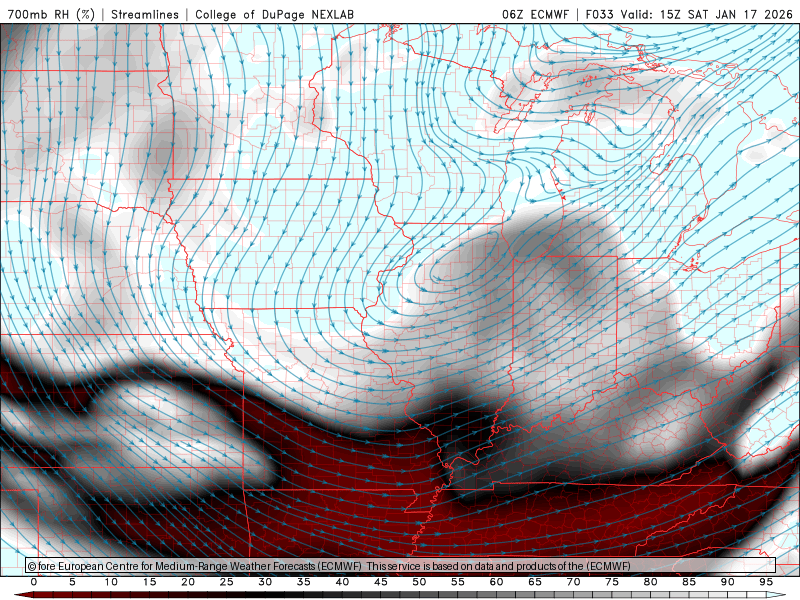Screen dimensions: 800x600
Task: Click the '45' value on RH color scale
Action: (x=381, y=582)
